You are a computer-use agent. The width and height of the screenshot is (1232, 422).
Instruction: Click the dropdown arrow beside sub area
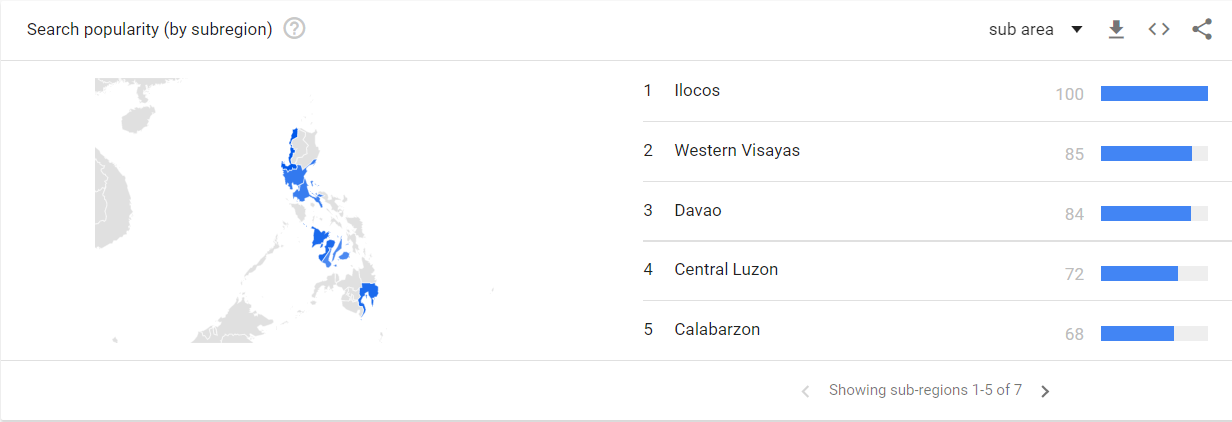point(1077,29)
